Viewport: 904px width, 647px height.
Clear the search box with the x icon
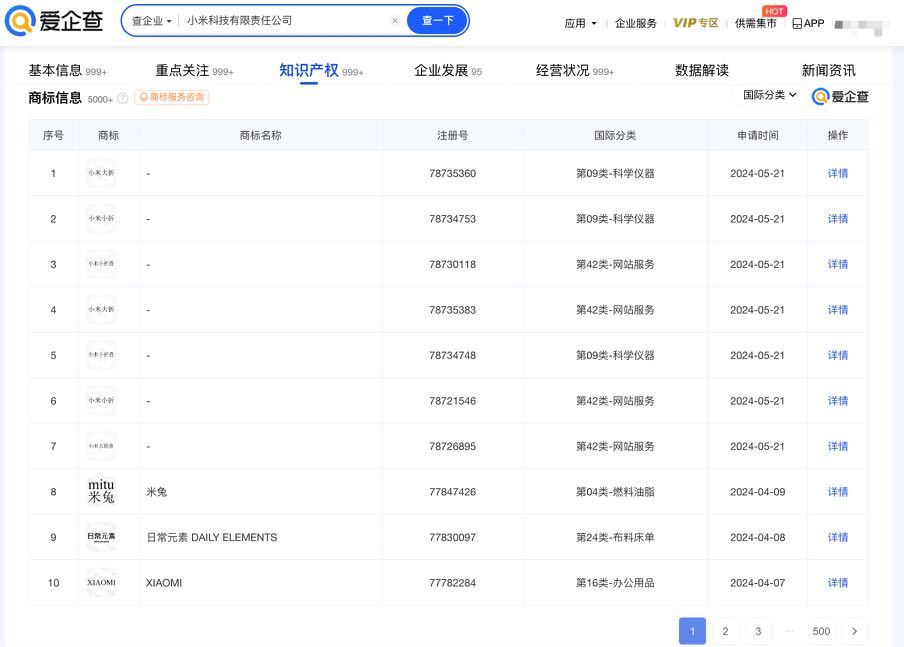395,21
